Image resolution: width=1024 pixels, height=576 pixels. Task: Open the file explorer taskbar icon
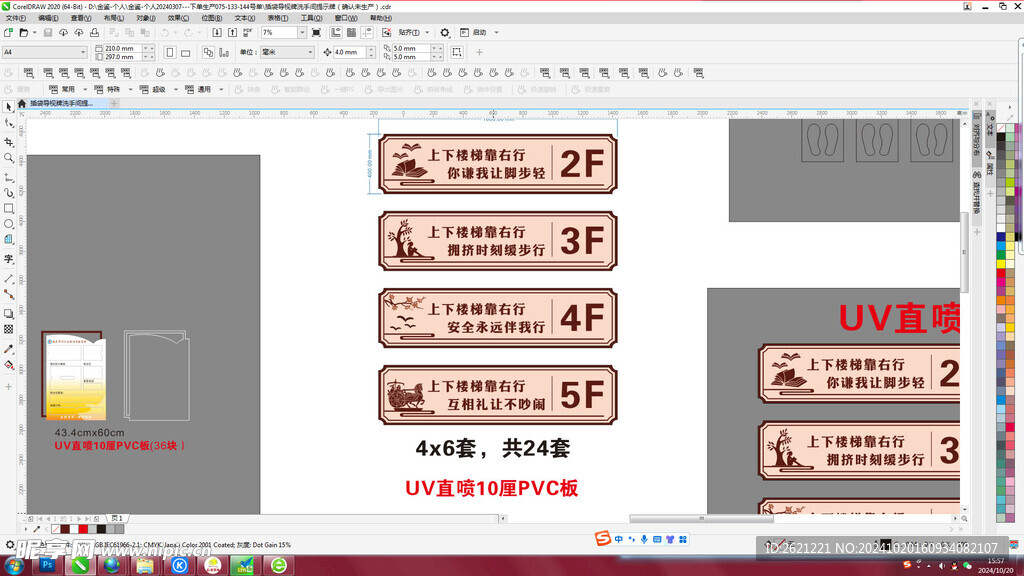pyautogui.click(x=145, y=565)
